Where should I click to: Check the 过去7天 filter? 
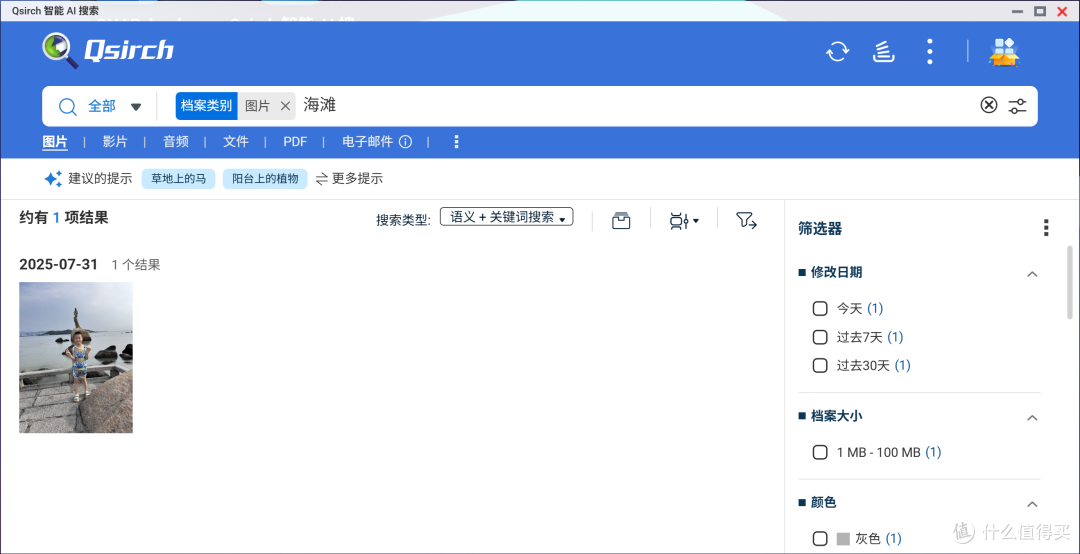[820, 337]
